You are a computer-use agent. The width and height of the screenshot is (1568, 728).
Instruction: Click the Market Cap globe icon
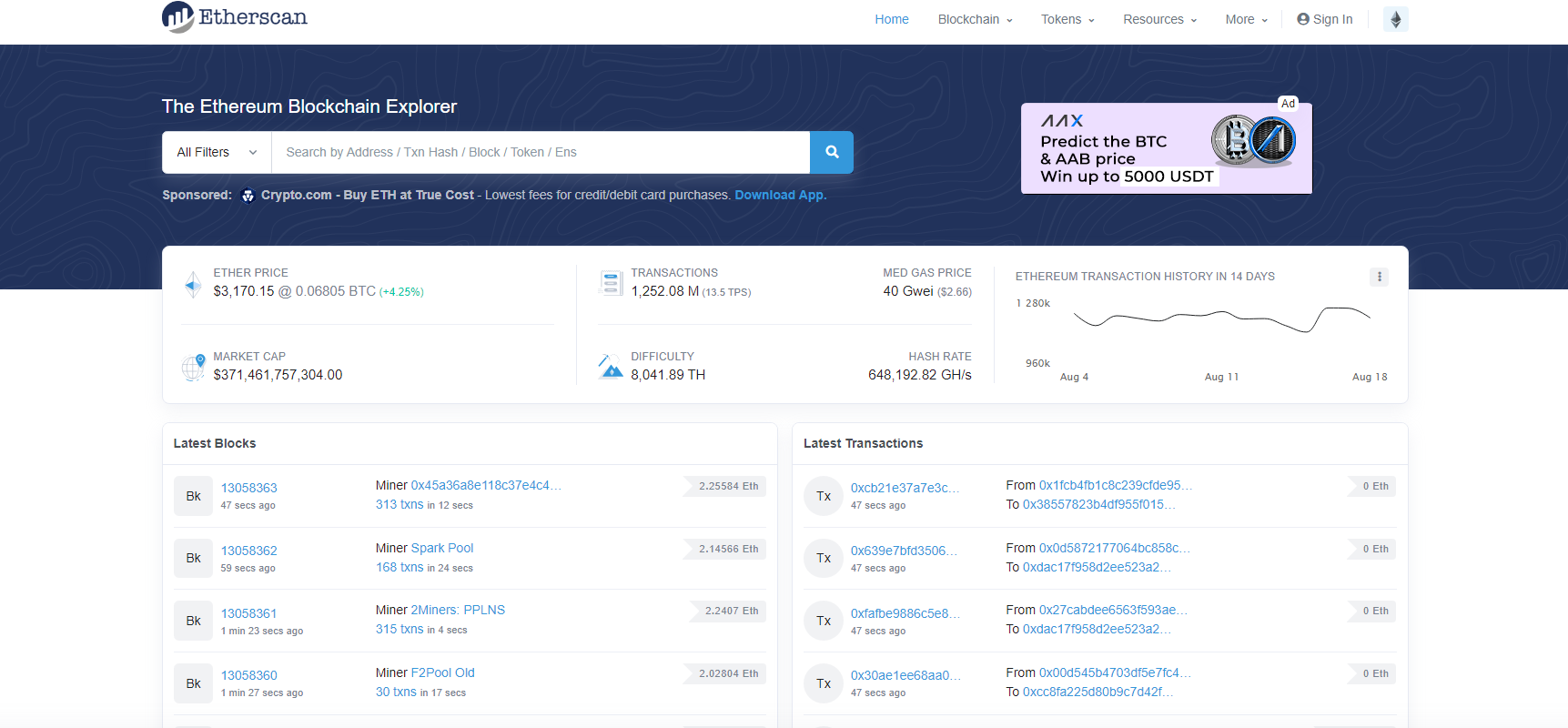[x=193, y=368]
